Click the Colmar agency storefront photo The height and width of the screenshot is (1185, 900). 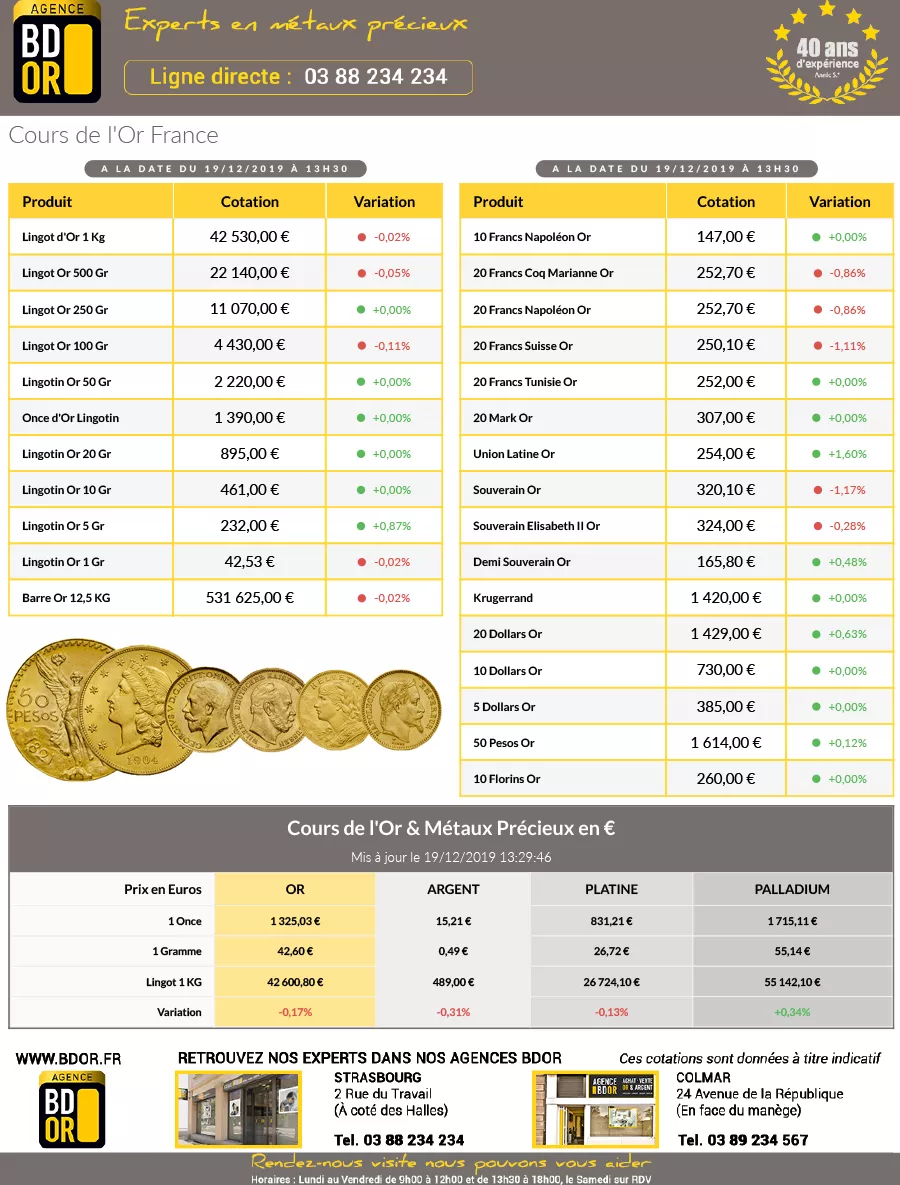click(595, 1109)
